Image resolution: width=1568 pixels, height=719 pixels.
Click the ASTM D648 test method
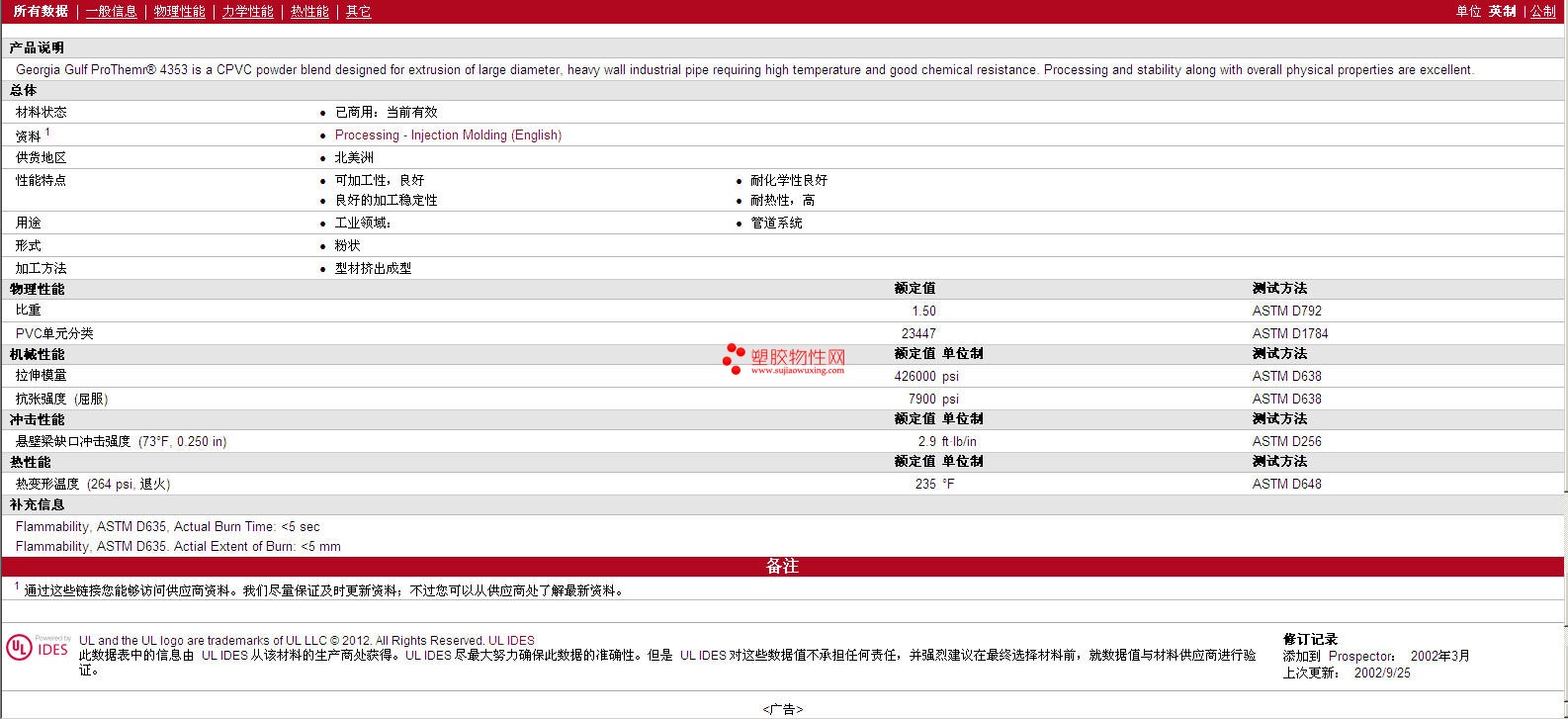(1286, 485)
